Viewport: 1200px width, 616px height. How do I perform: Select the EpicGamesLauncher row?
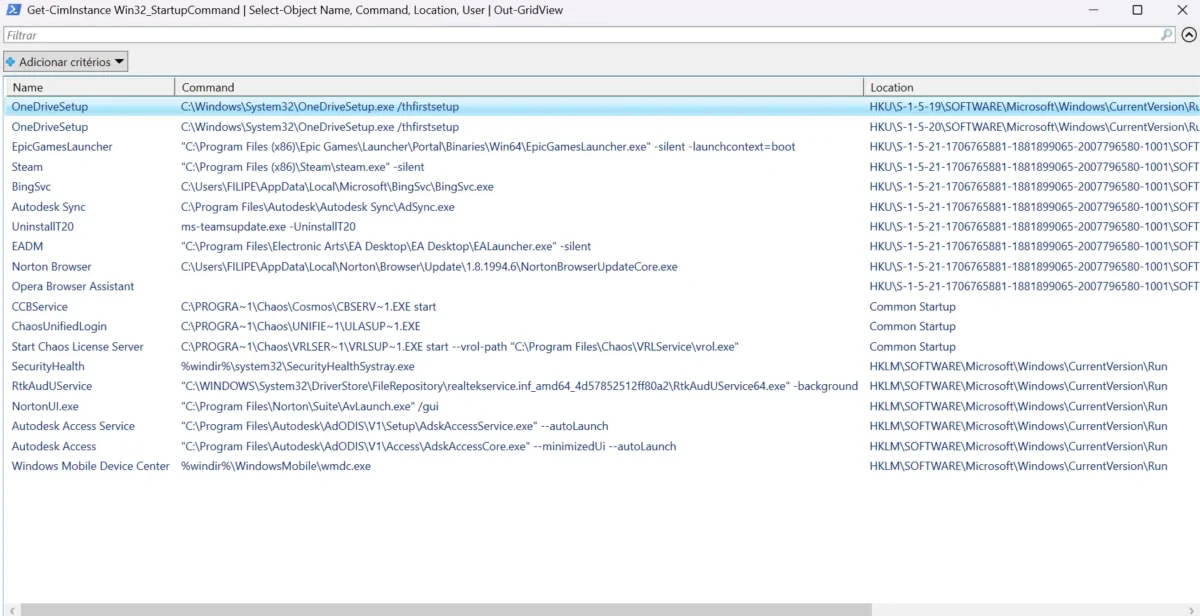pos(62,147)
